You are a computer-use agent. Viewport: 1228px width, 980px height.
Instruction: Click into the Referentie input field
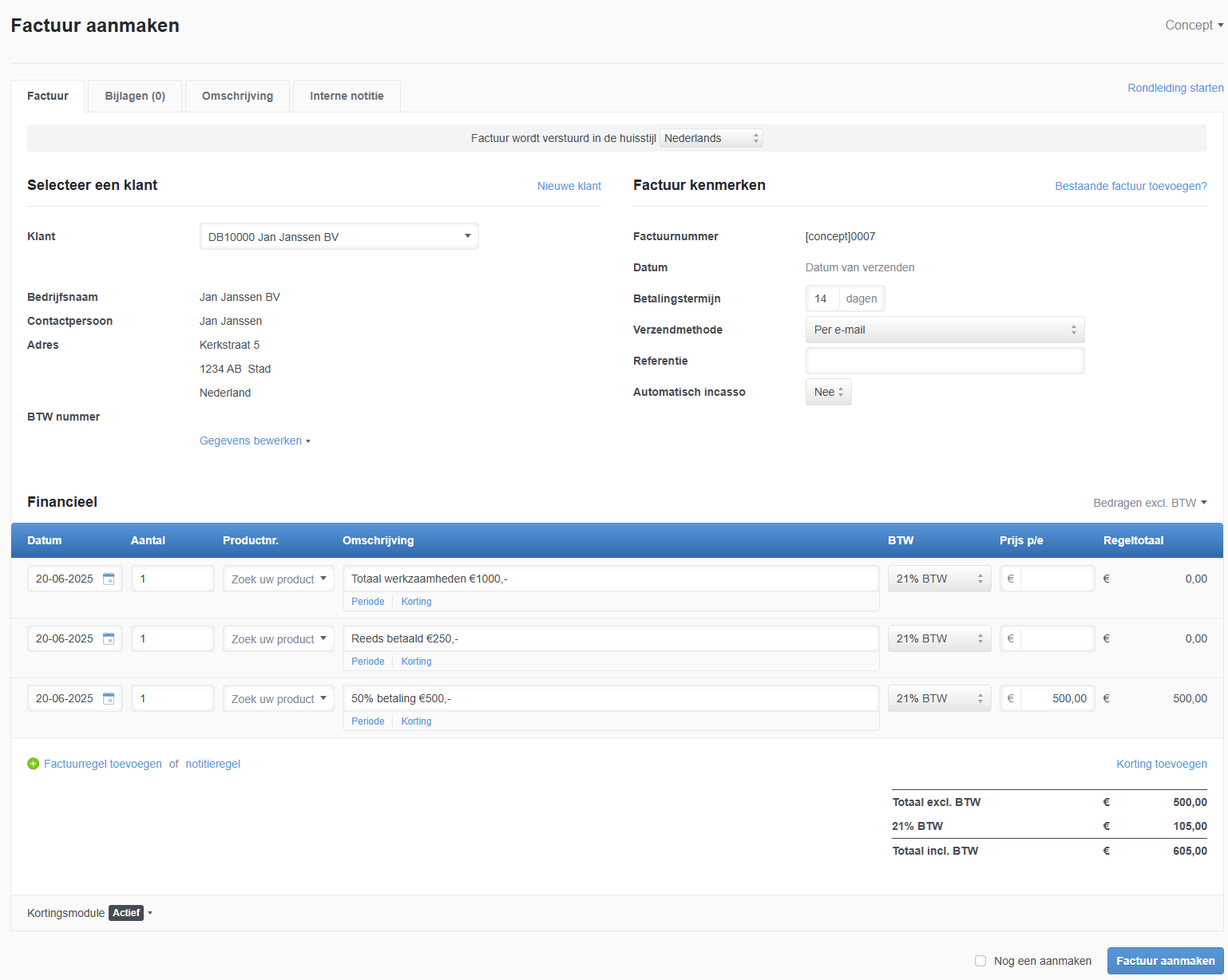tap(945, 361)
